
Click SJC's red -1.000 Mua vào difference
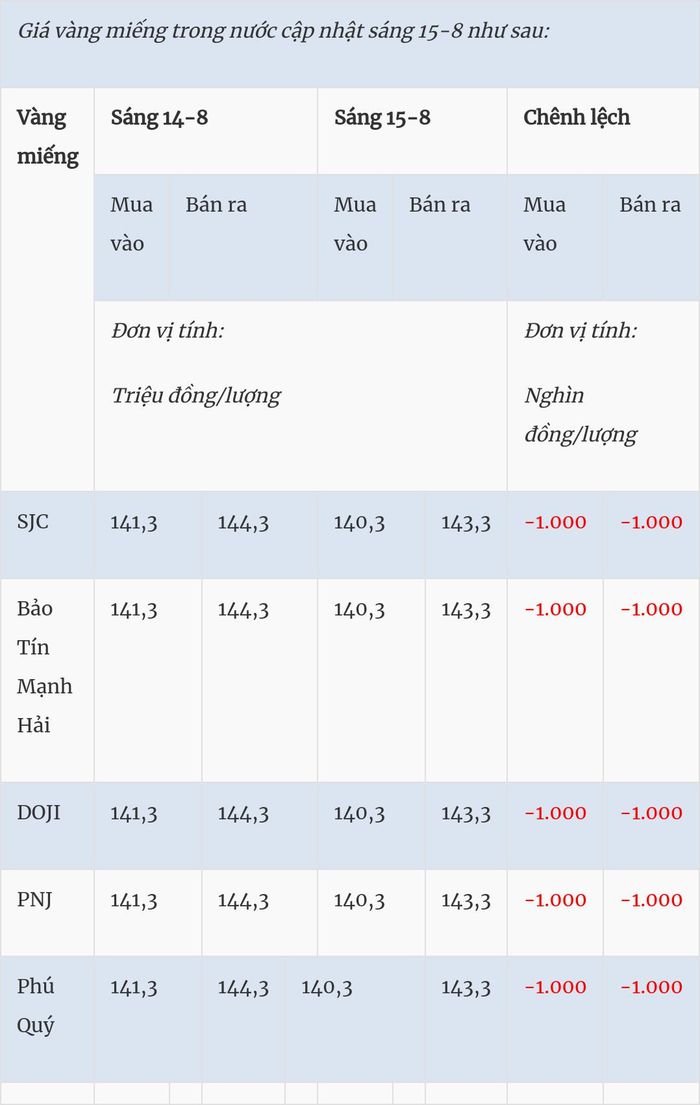[x=555, y=522]
